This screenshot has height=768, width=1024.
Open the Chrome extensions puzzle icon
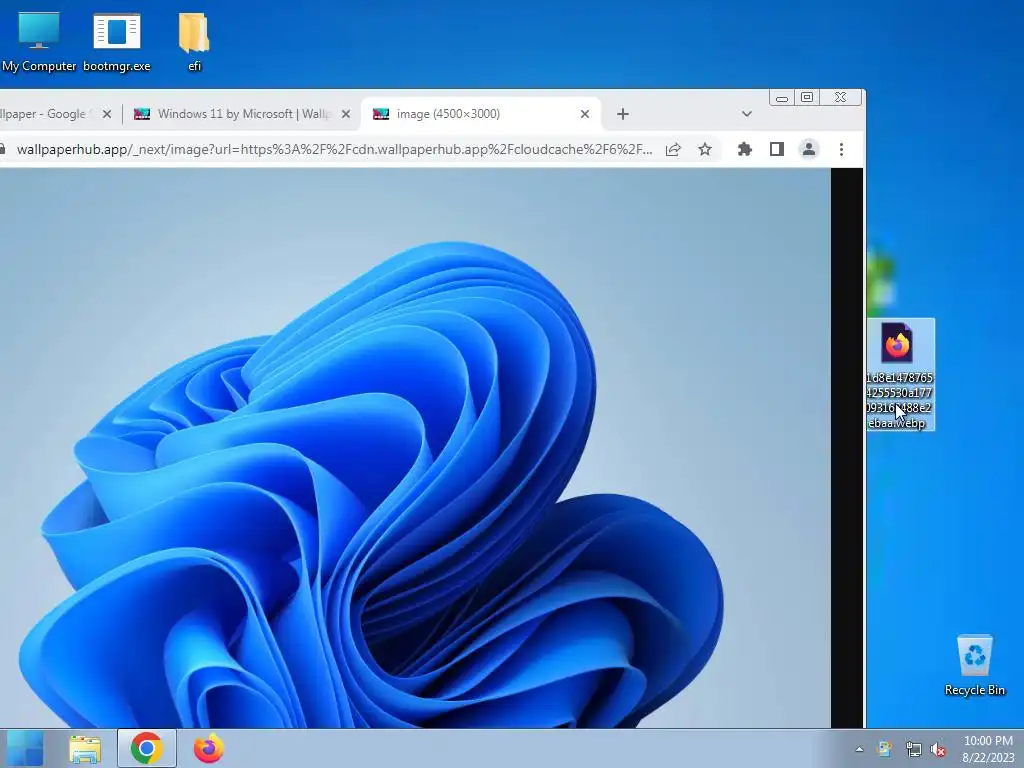(744, 150)
